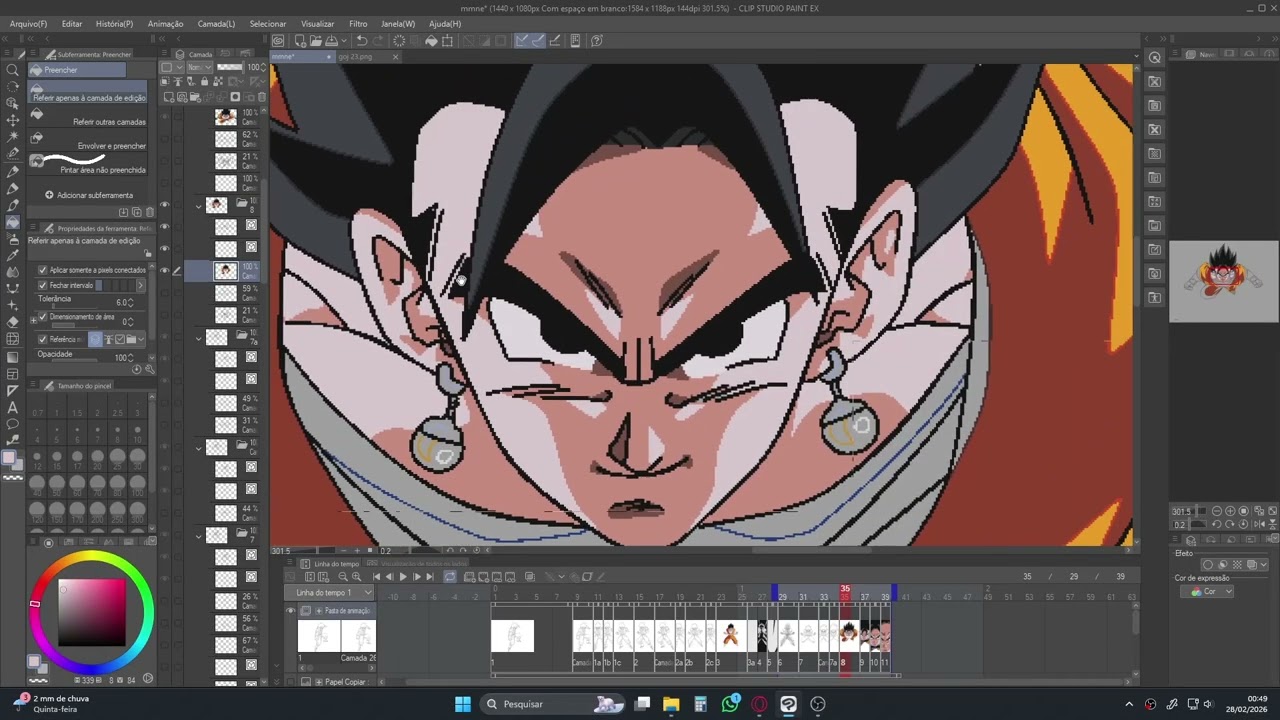Select 'Pintar área não preenchida' subtool

(87, 165)
